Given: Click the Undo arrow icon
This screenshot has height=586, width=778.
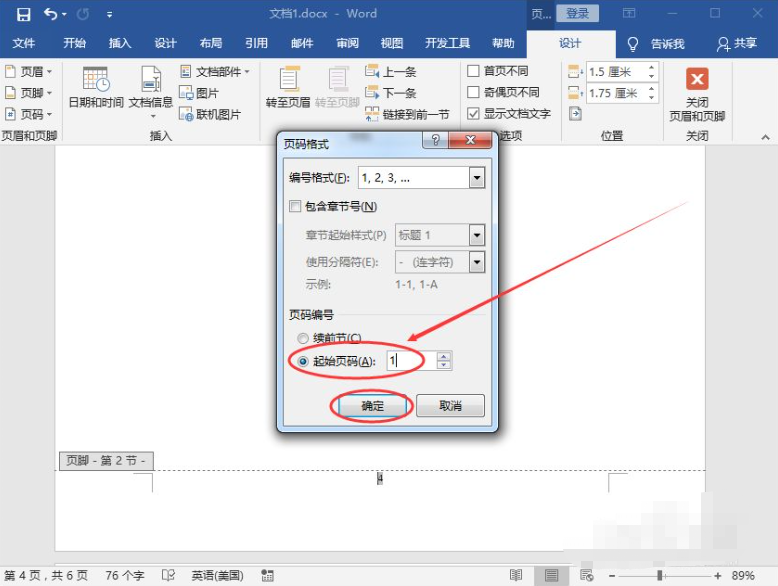Looking at the screenshot, I should pos(51,14).
